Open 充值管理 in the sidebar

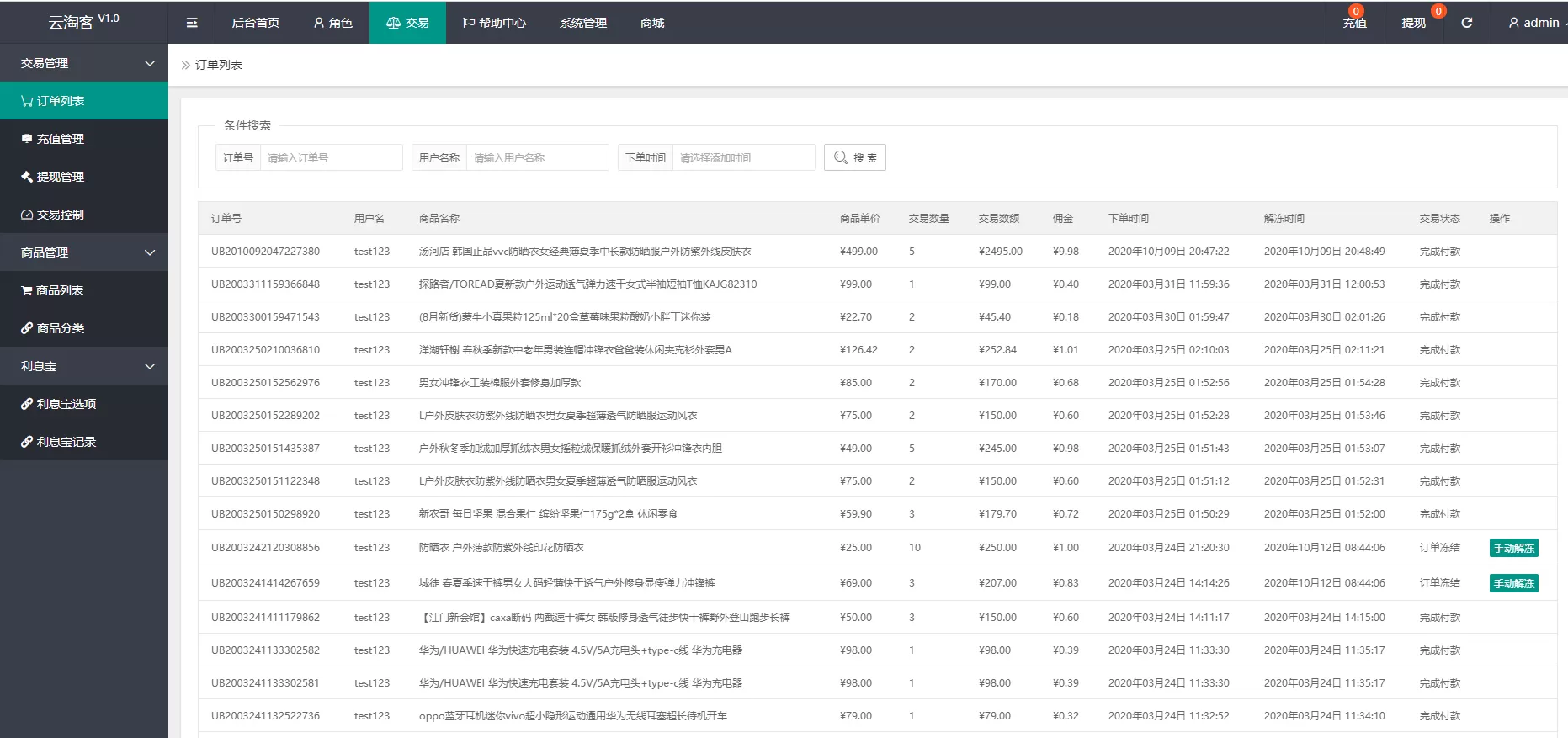pyautogui.click(x=84, y=139)
